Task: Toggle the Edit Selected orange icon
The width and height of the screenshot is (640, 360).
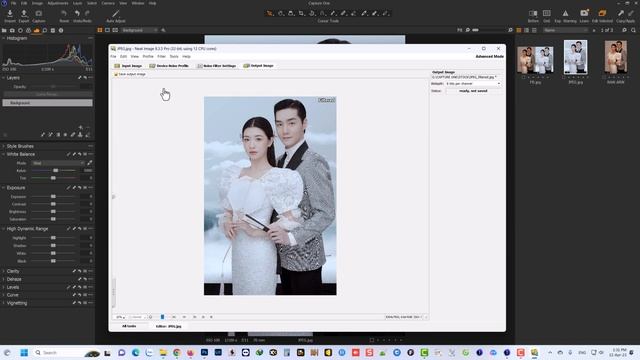Action: tap(602, 13)
